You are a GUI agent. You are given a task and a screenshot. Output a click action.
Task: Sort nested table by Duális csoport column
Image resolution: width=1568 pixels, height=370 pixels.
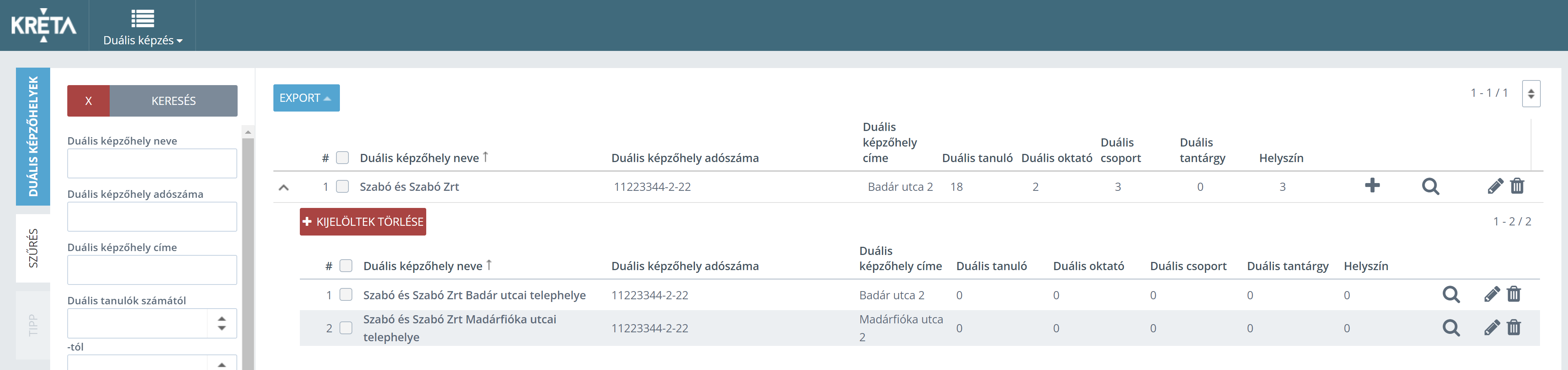pos(1188,266)
